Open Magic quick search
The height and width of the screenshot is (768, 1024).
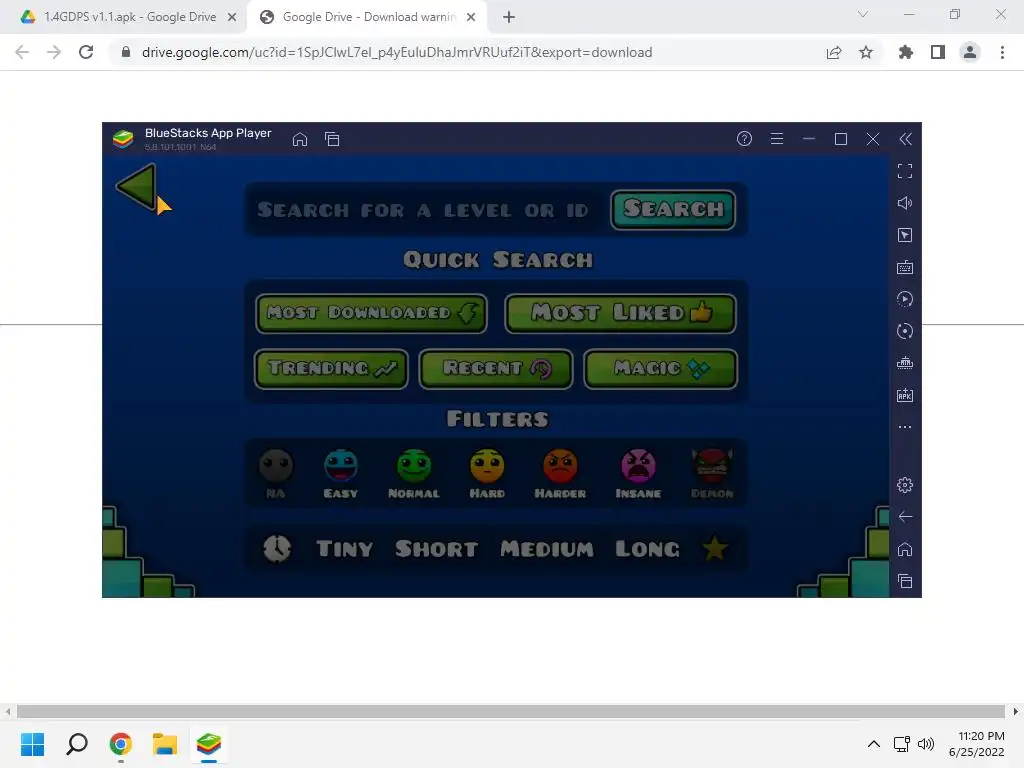pos(660,369)
